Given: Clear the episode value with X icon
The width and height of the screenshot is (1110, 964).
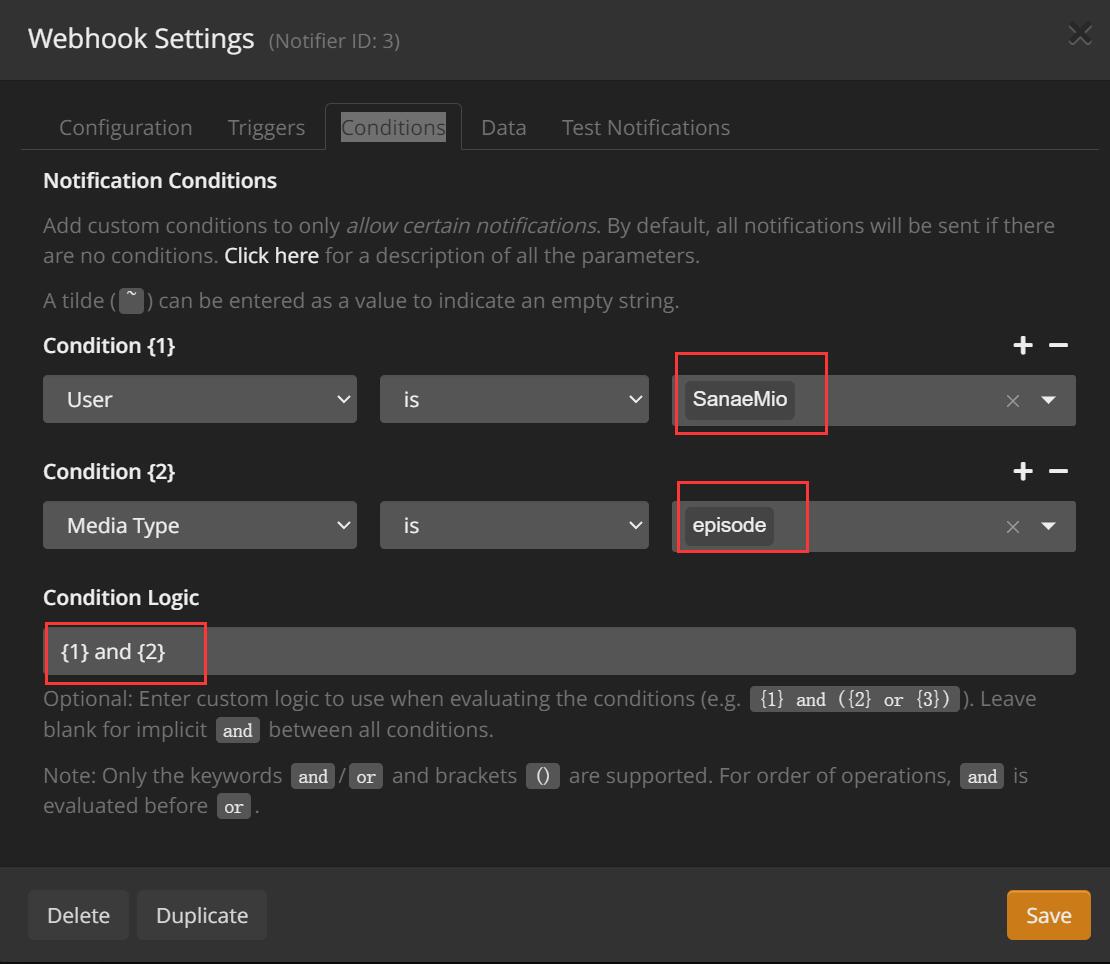Looking at the screenshot, I should (x=1012, y=527).
